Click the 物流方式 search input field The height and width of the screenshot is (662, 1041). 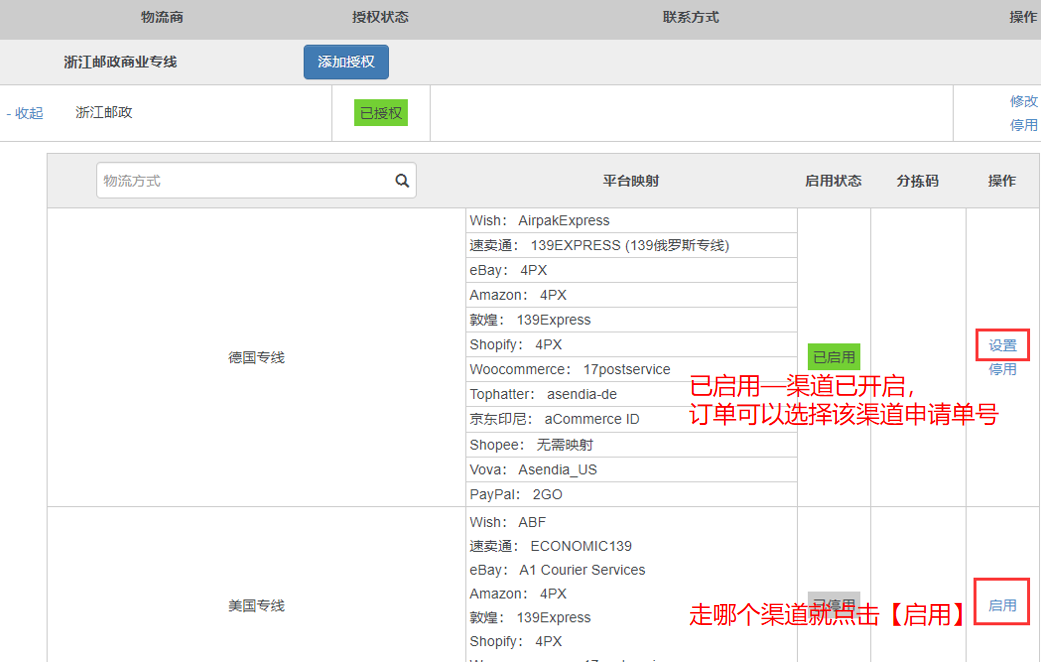[256, 181]
